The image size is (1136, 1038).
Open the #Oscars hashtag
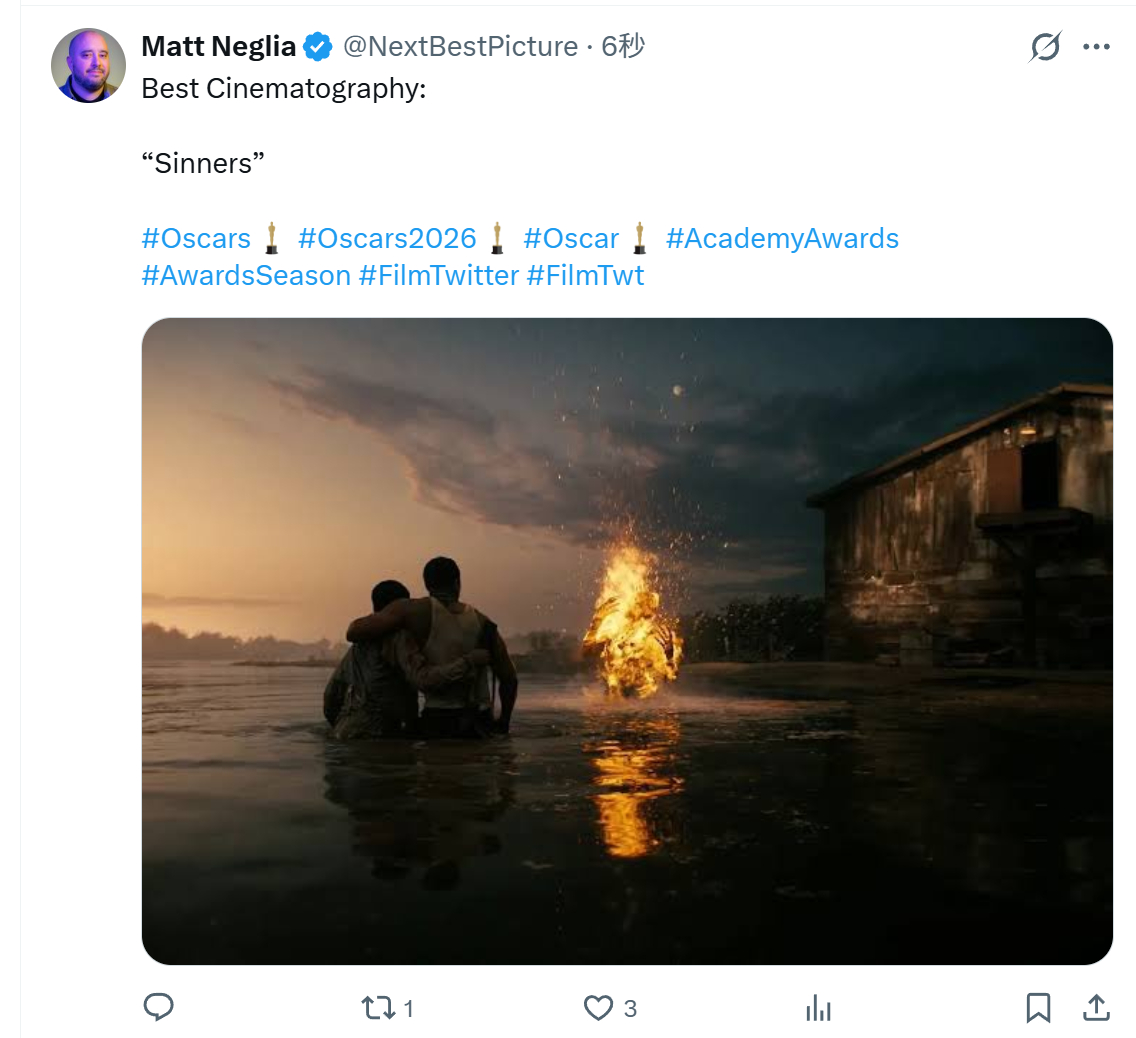tap(196, 239)
